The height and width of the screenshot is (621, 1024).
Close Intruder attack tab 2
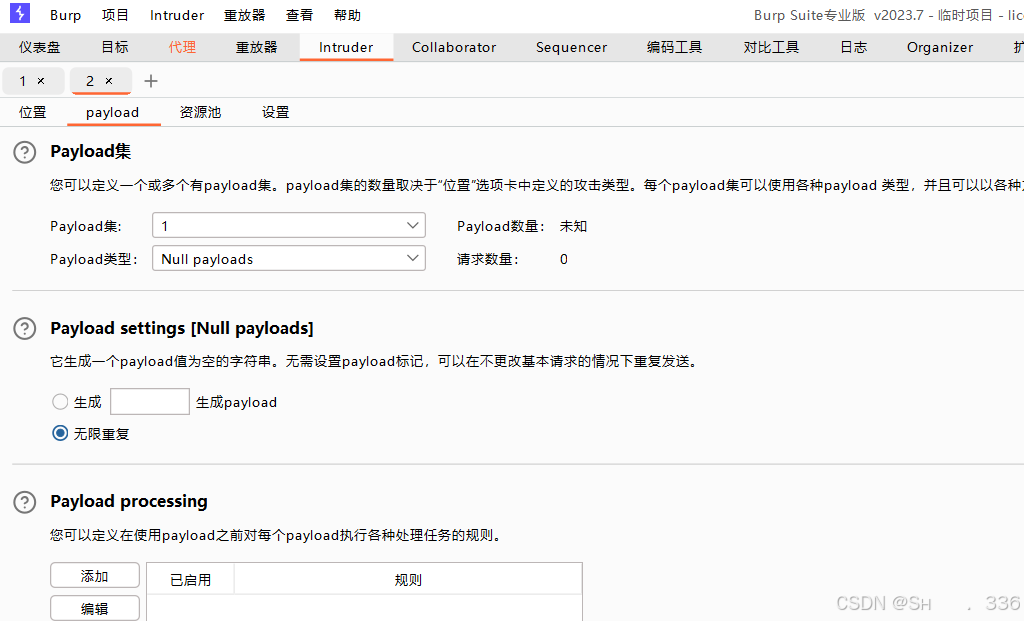[109, 81]
